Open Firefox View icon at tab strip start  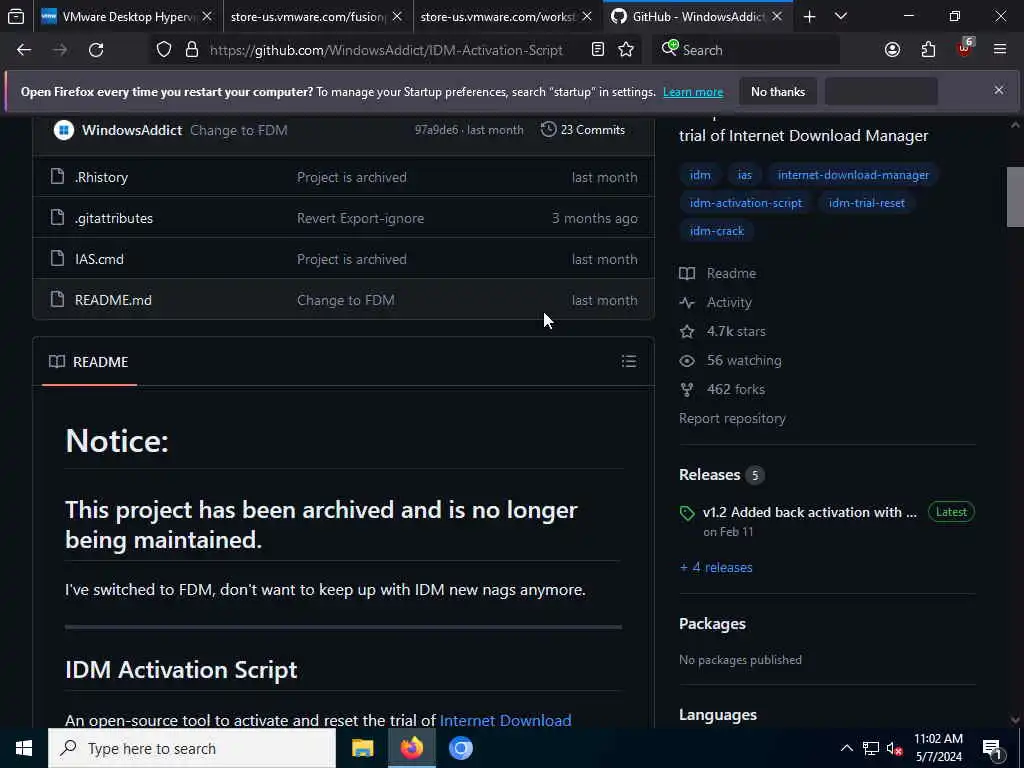[16, 16]
